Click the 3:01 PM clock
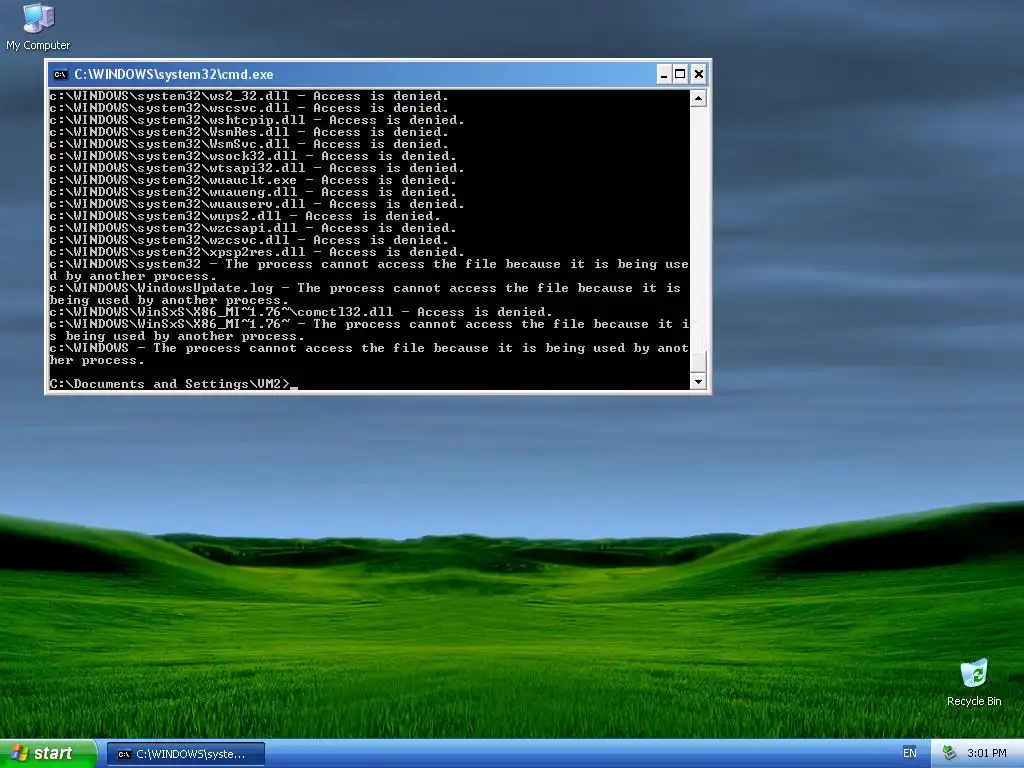 tap(986, 753)
